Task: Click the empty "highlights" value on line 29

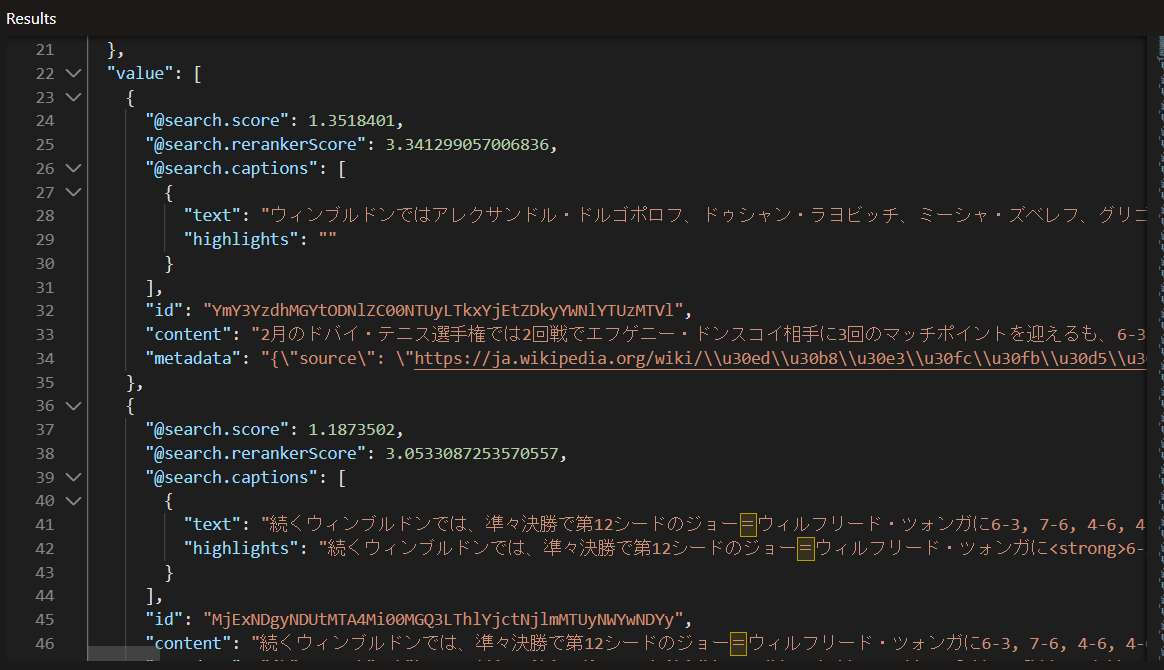Action: 327,239
